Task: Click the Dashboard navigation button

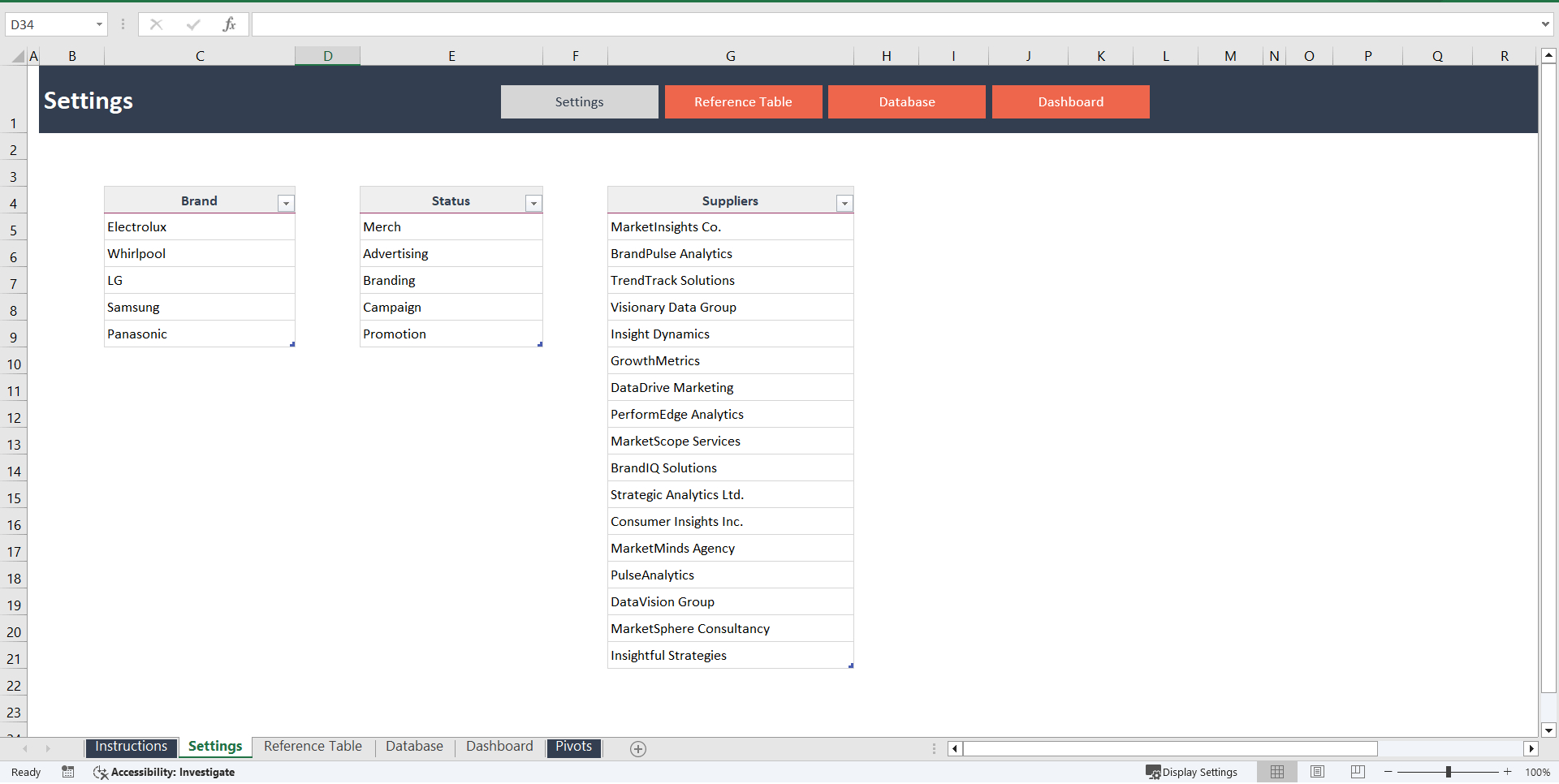Action: click(1070, 102)
